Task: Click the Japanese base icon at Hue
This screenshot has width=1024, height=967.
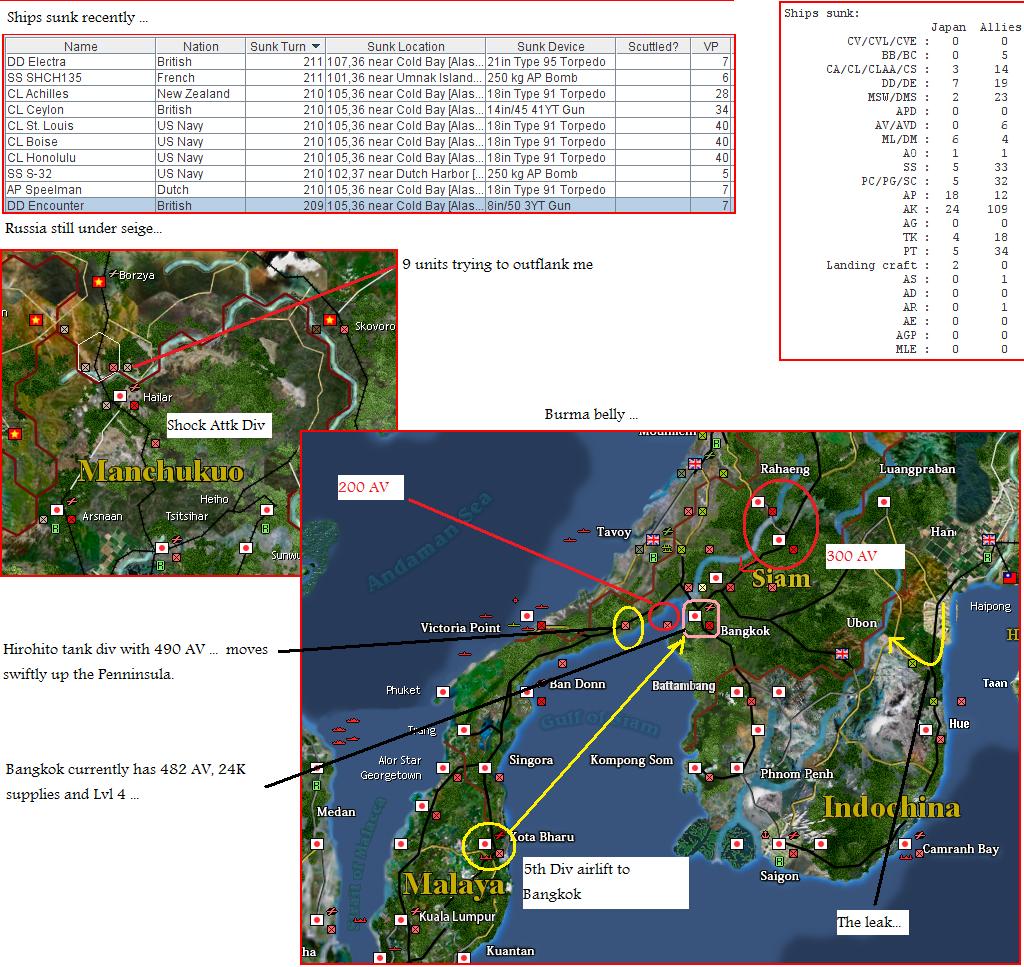Action: coord(926,729)
